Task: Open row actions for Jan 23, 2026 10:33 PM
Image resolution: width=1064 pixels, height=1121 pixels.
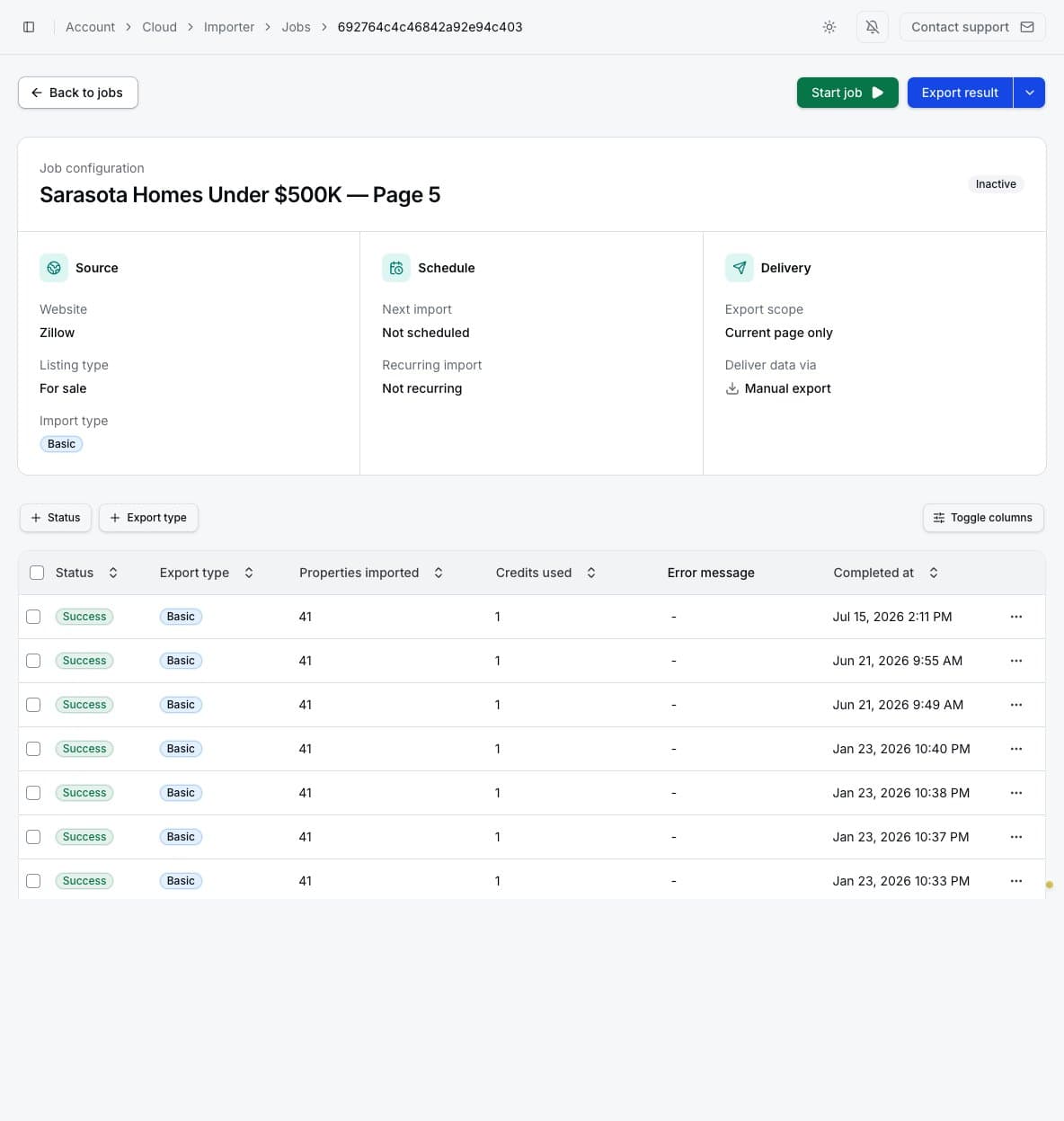Action: point(1016,881)
